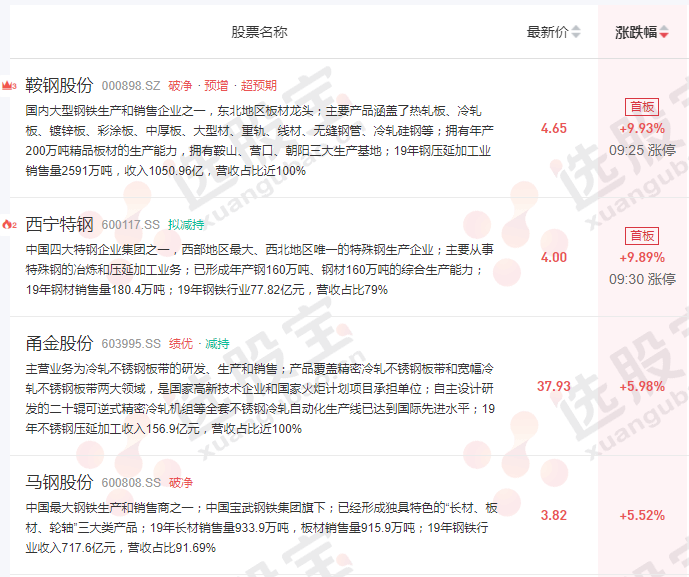Image resolution: width=689 pixels, height=577 pixels.
Task: Click the 绩优 tag on 甬金股份
Action: point(181,344)
